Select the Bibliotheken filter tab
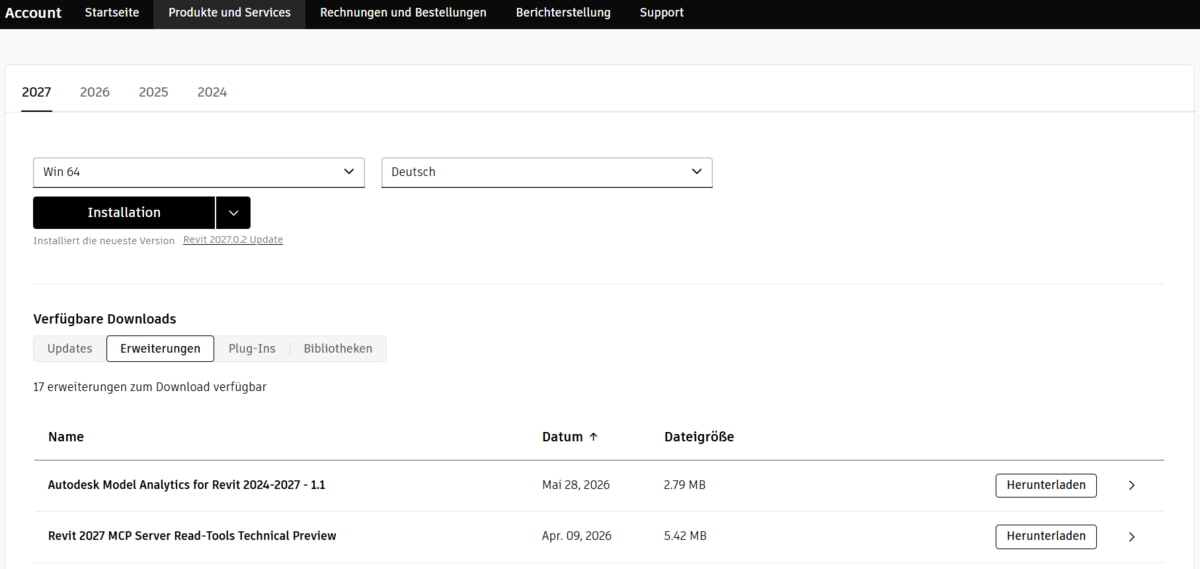This screenshot has width=1200, height=569. pos(338,349)
